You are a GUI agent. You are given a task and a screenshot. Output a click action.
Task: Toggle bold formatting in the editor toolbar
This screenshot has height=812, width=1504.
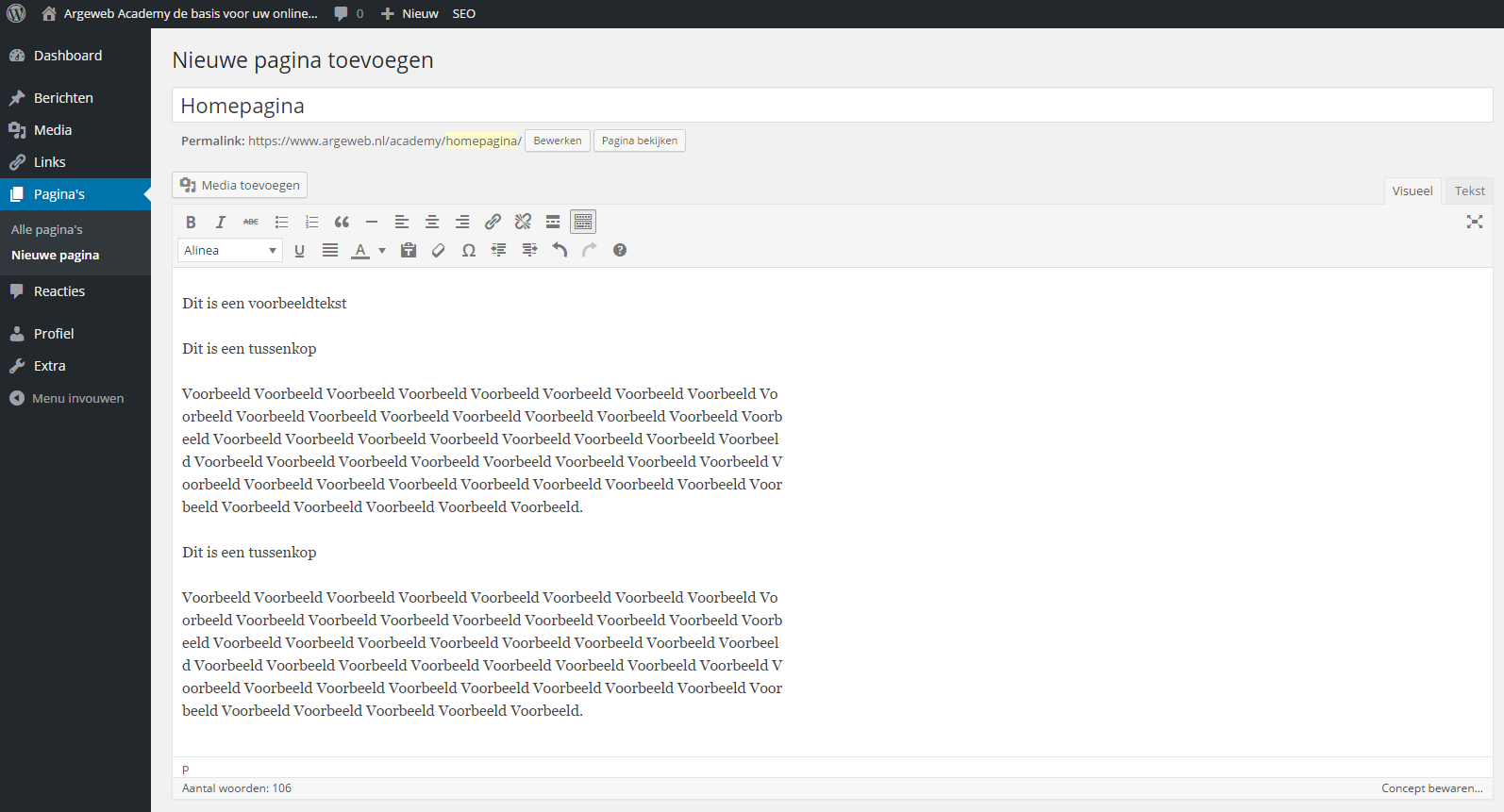(191, 222)
